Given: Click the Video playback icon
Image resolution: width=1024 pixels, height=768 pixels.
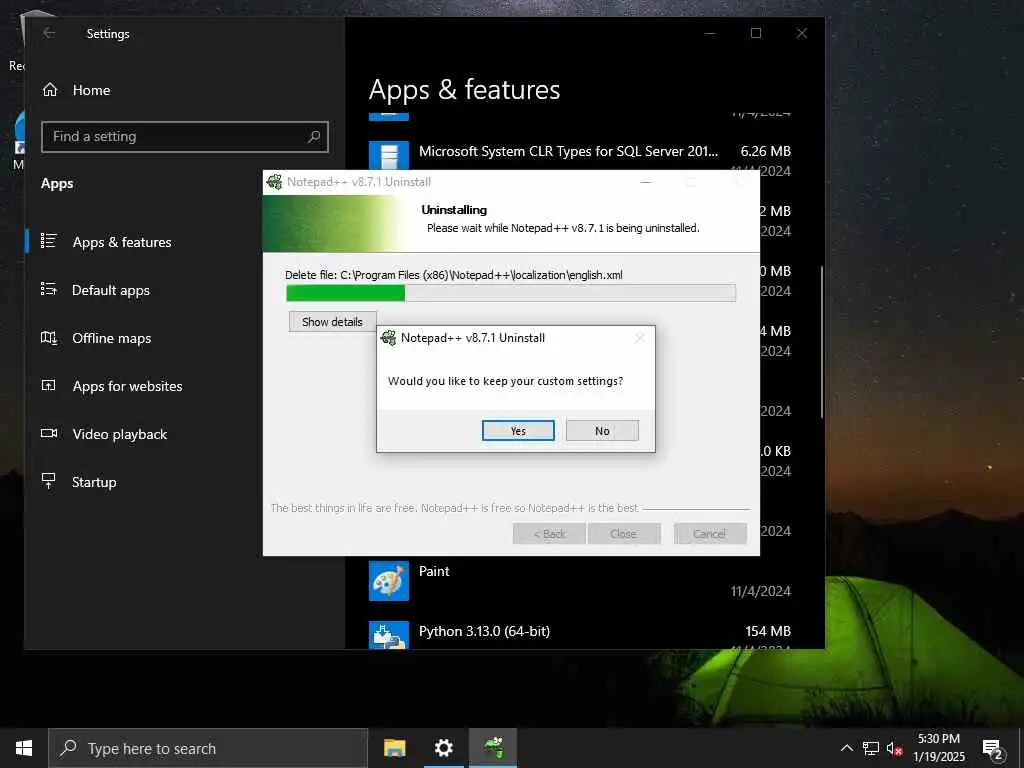Looking at the screenshot, I should click(49, 433).
